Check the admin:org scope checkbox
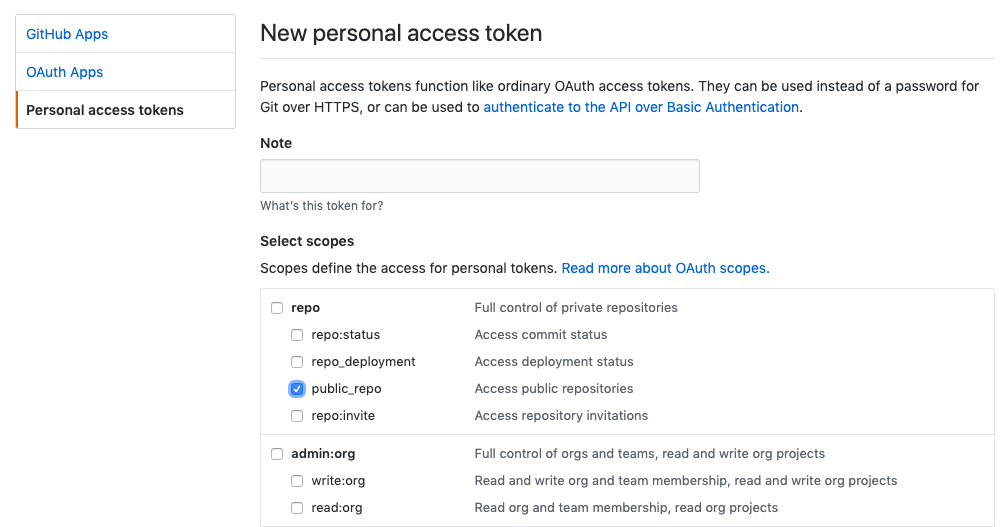 coord(277,454)
